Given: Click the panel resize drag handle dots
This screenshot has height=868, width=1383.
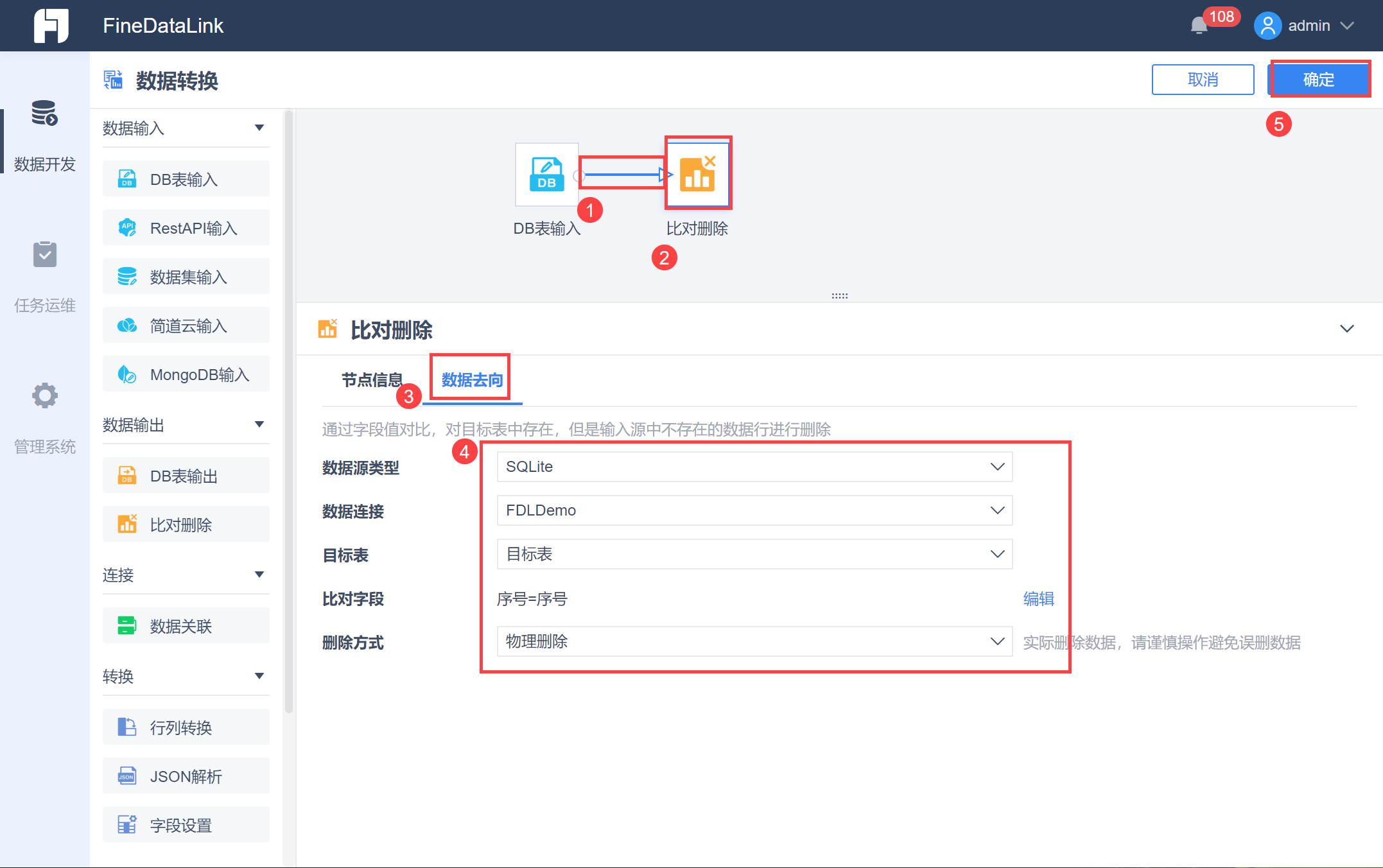Looking at the screenshot, I should (x=839, y=296).
